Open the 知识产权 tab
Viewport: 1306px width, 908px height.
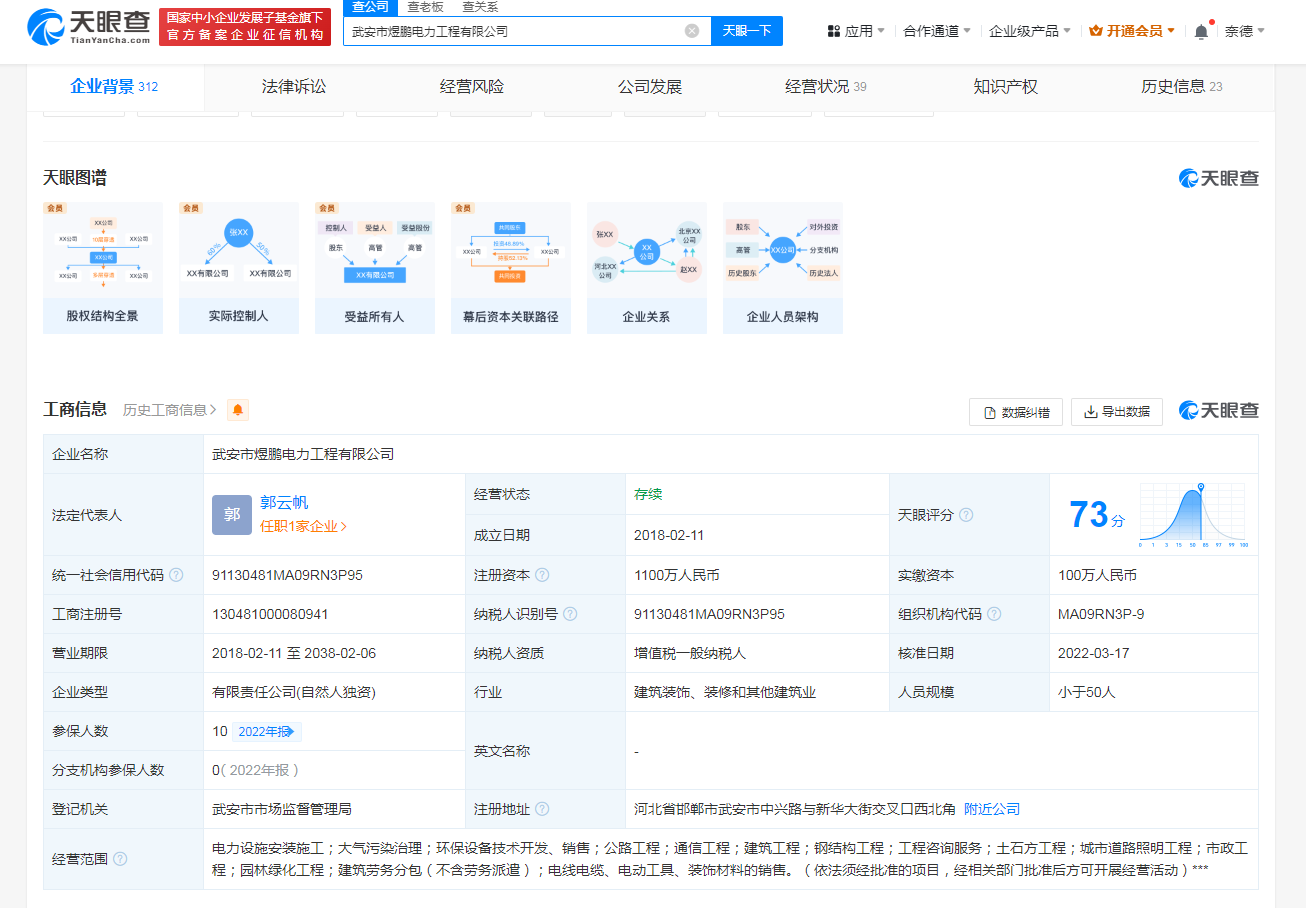1006,87
